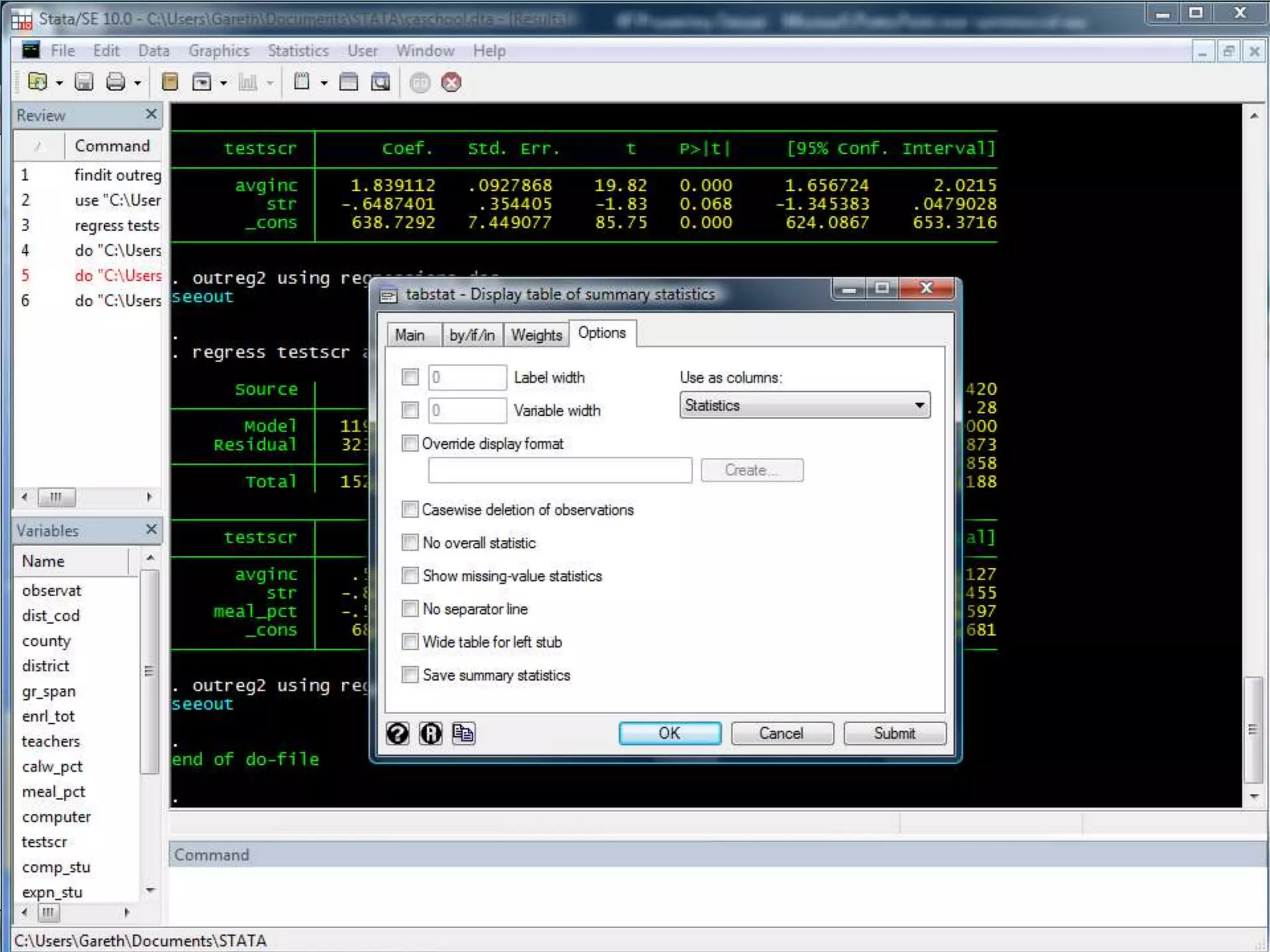Click the Save floppy disk icon
This screenshot has width=1270, height=952.
pyautogui.click(x=84, y=82)
